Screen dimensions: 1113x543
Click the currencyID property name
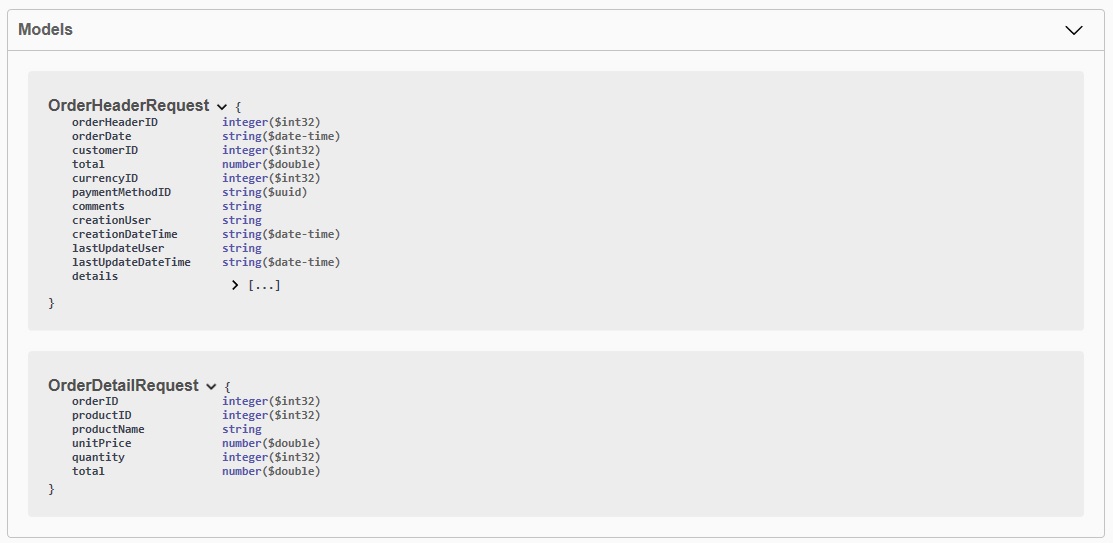click(105, 178)
